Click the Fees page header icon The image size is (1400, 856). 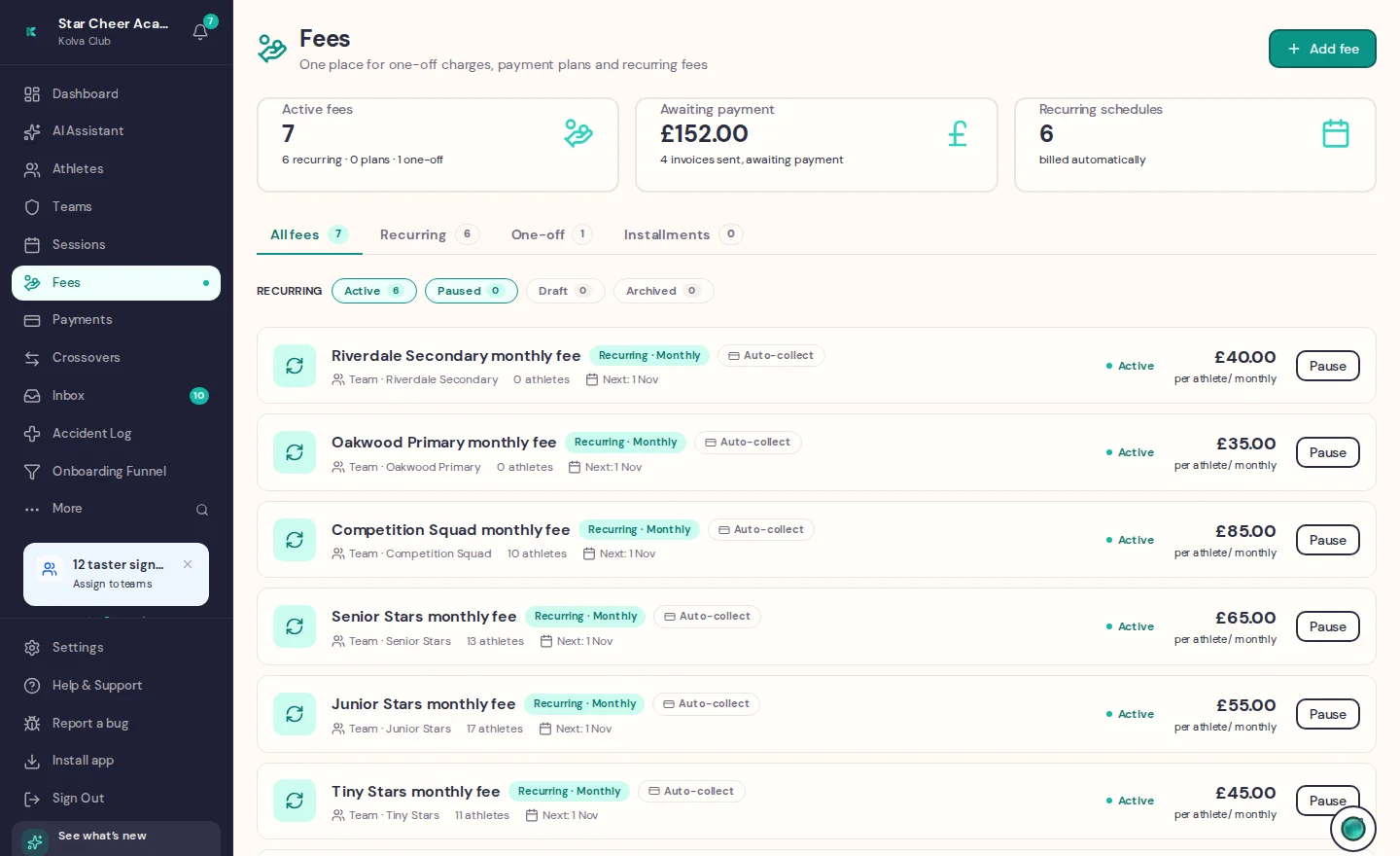click(x=272, y=48)
